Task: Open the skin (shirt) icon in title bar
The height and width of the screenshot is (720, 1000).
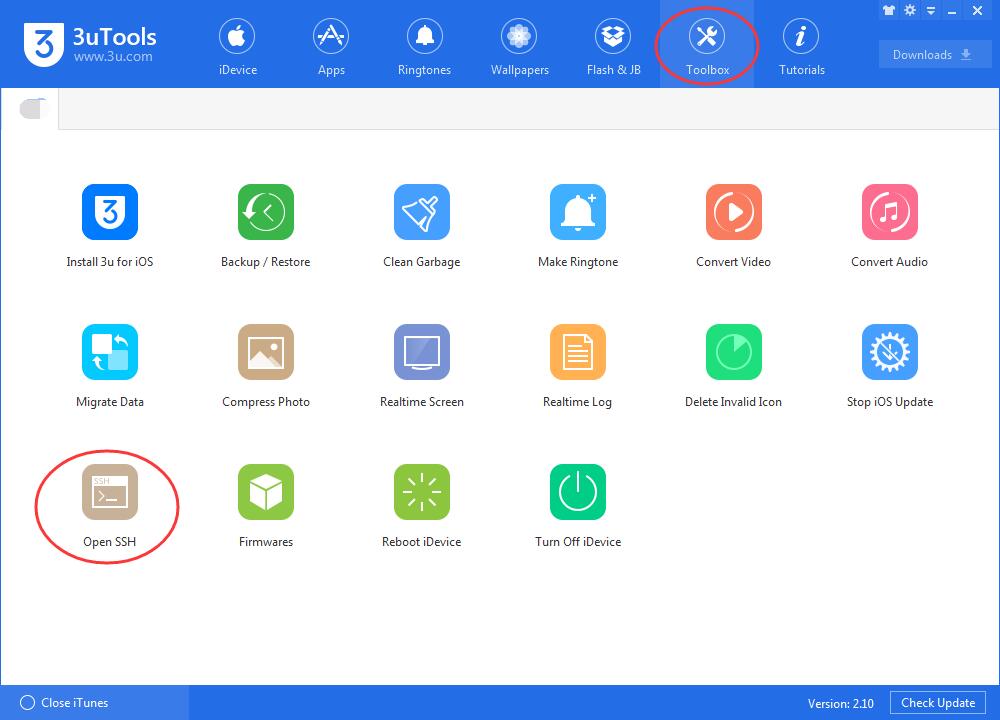Action: pyautogui.click(x=888, y=10)
